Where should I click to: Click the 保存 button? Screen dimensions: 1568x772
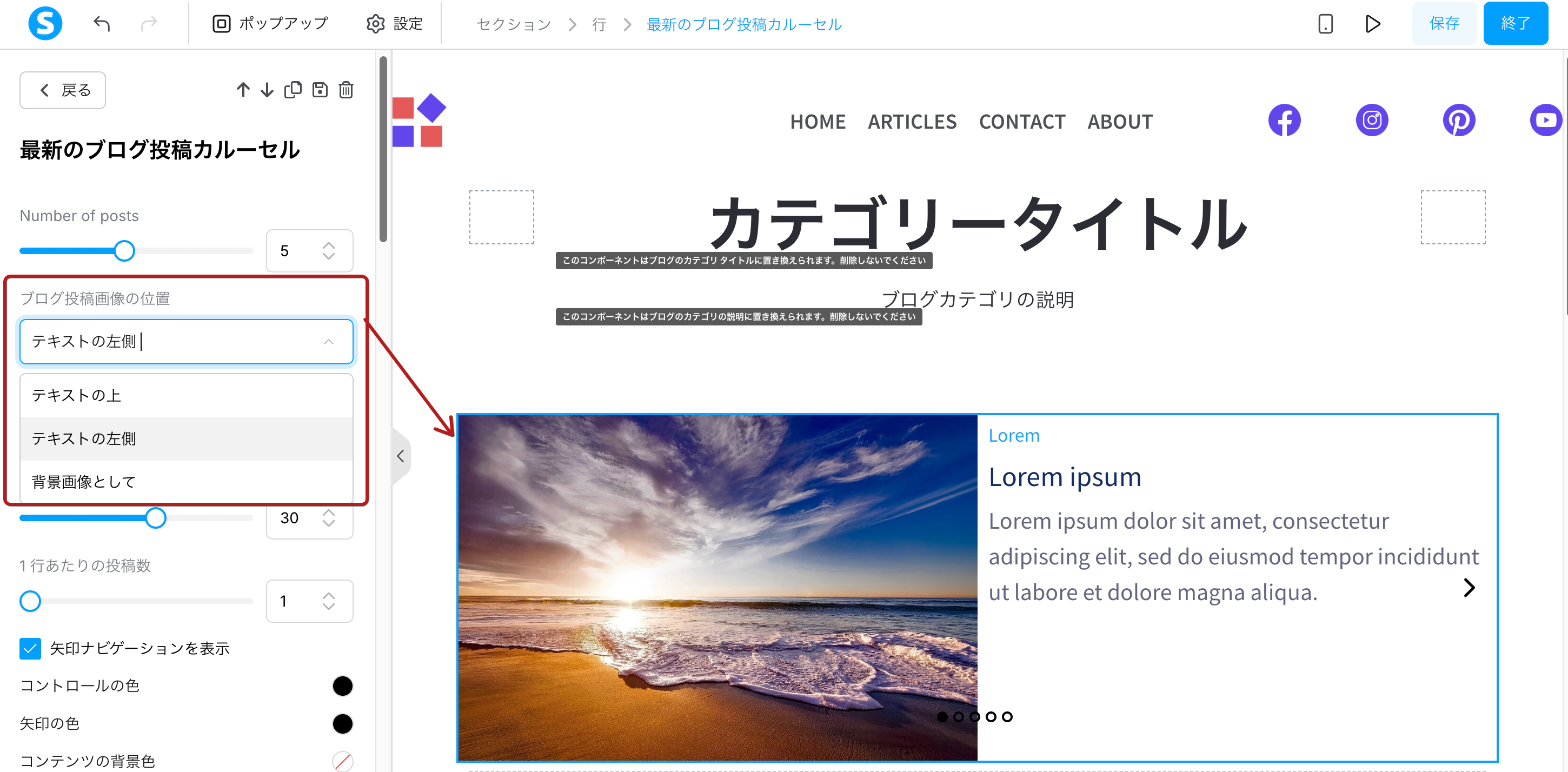pos(1444,23)
